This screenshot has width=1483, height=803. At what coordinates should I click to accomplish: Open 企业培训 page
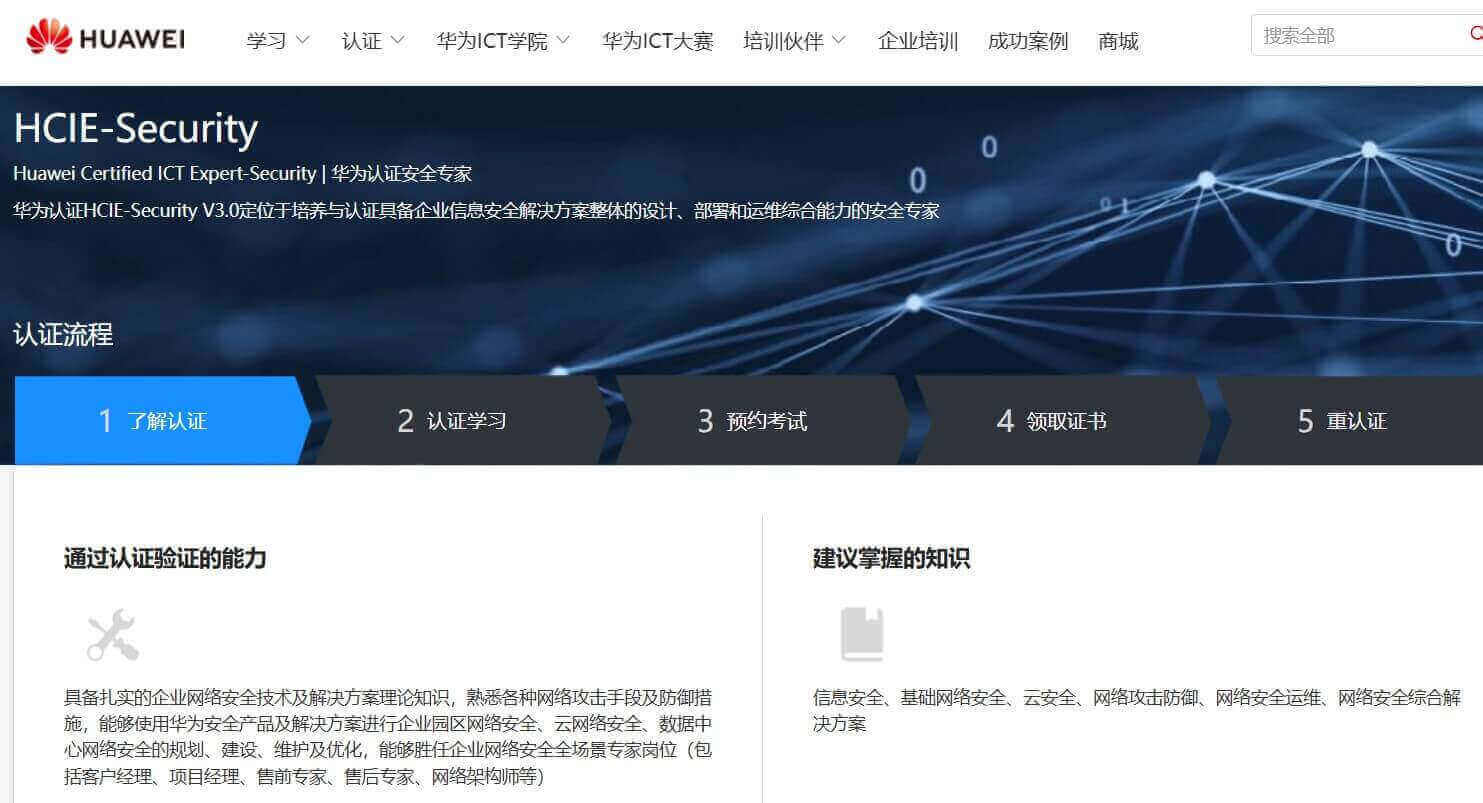click(x=918, y=41)
